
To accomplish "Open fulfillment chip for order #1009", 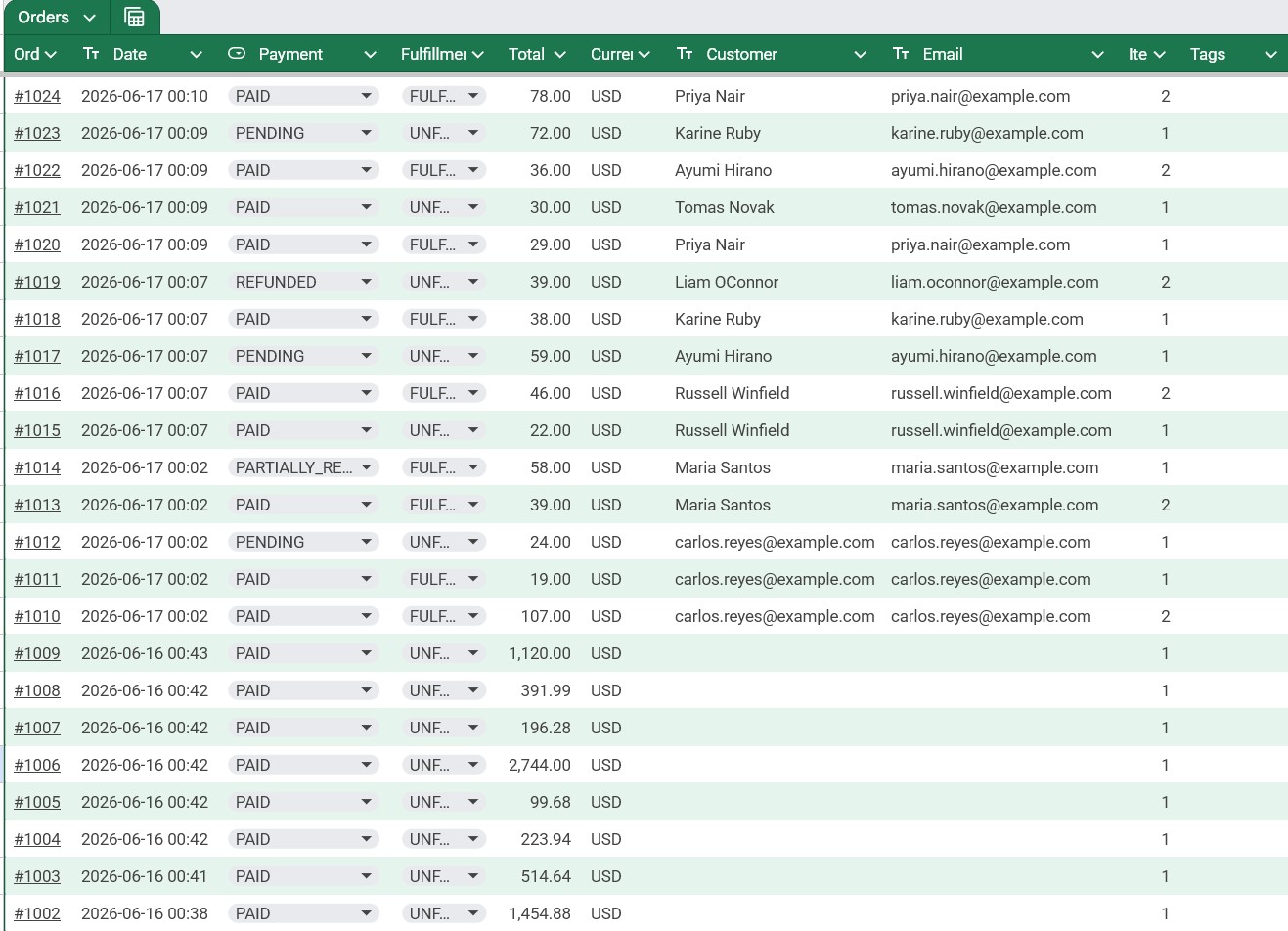I will 444,653.
